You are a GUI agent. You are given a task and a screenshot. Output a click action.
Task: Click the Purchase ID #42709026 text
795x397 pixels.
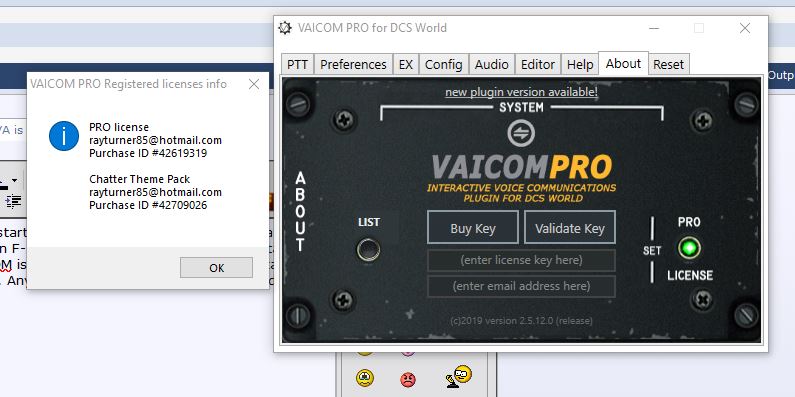[x=148, y=205]
